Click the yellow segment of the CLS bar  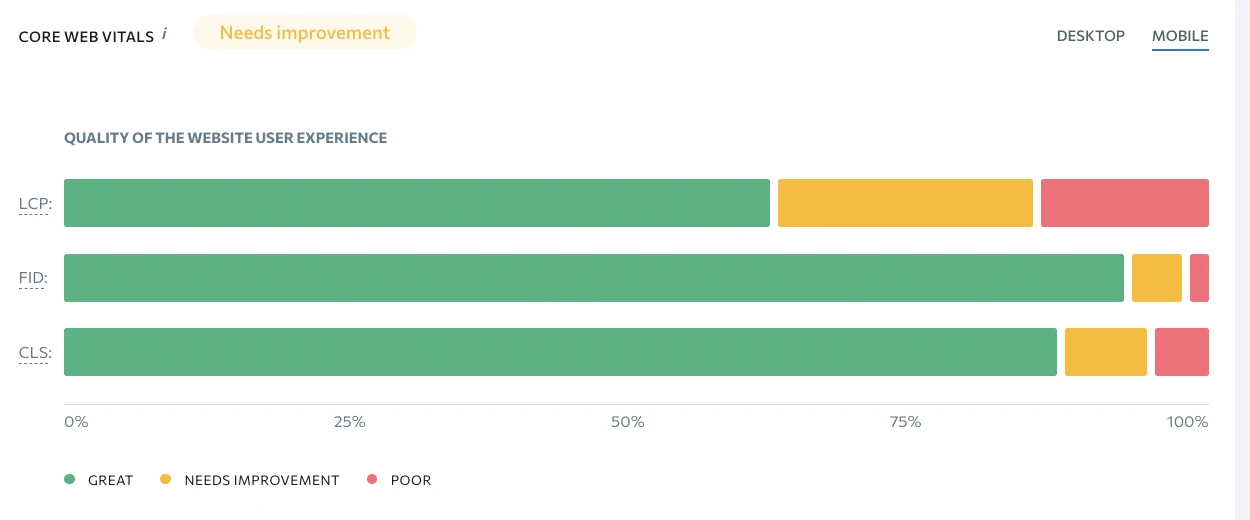click(x=1105, y=352)
